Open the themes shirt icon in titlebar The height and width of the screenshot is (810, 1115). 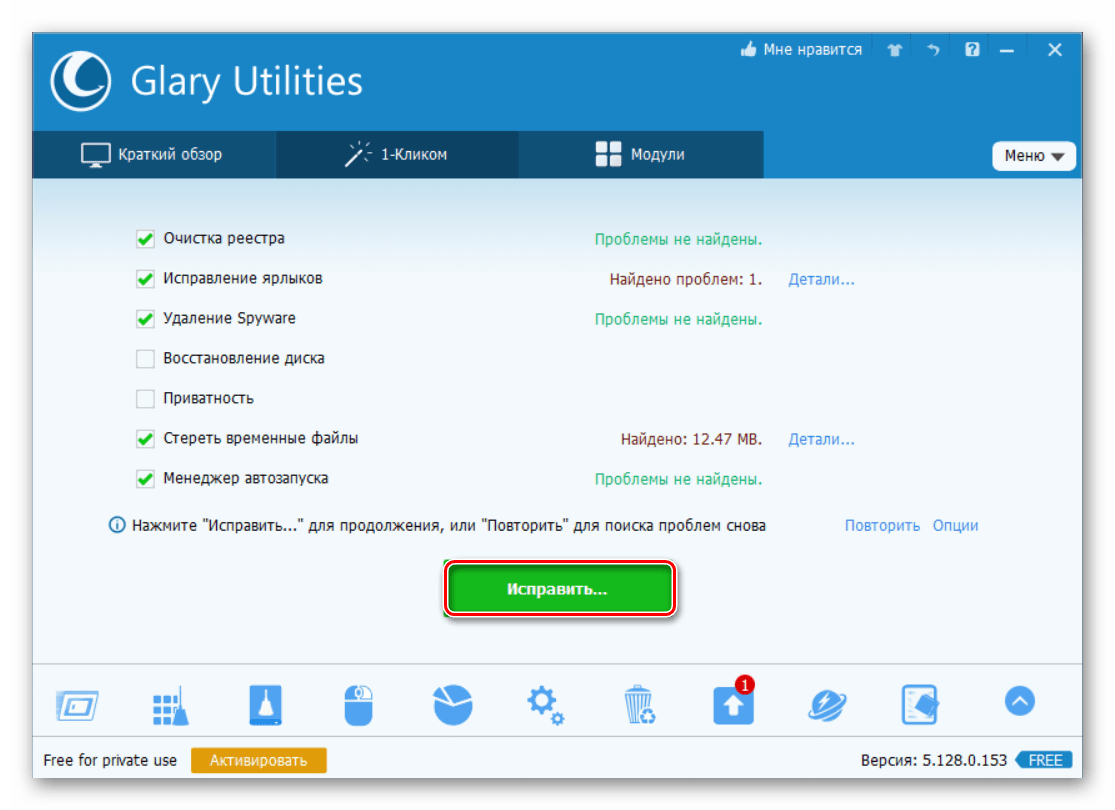[893, 48]
